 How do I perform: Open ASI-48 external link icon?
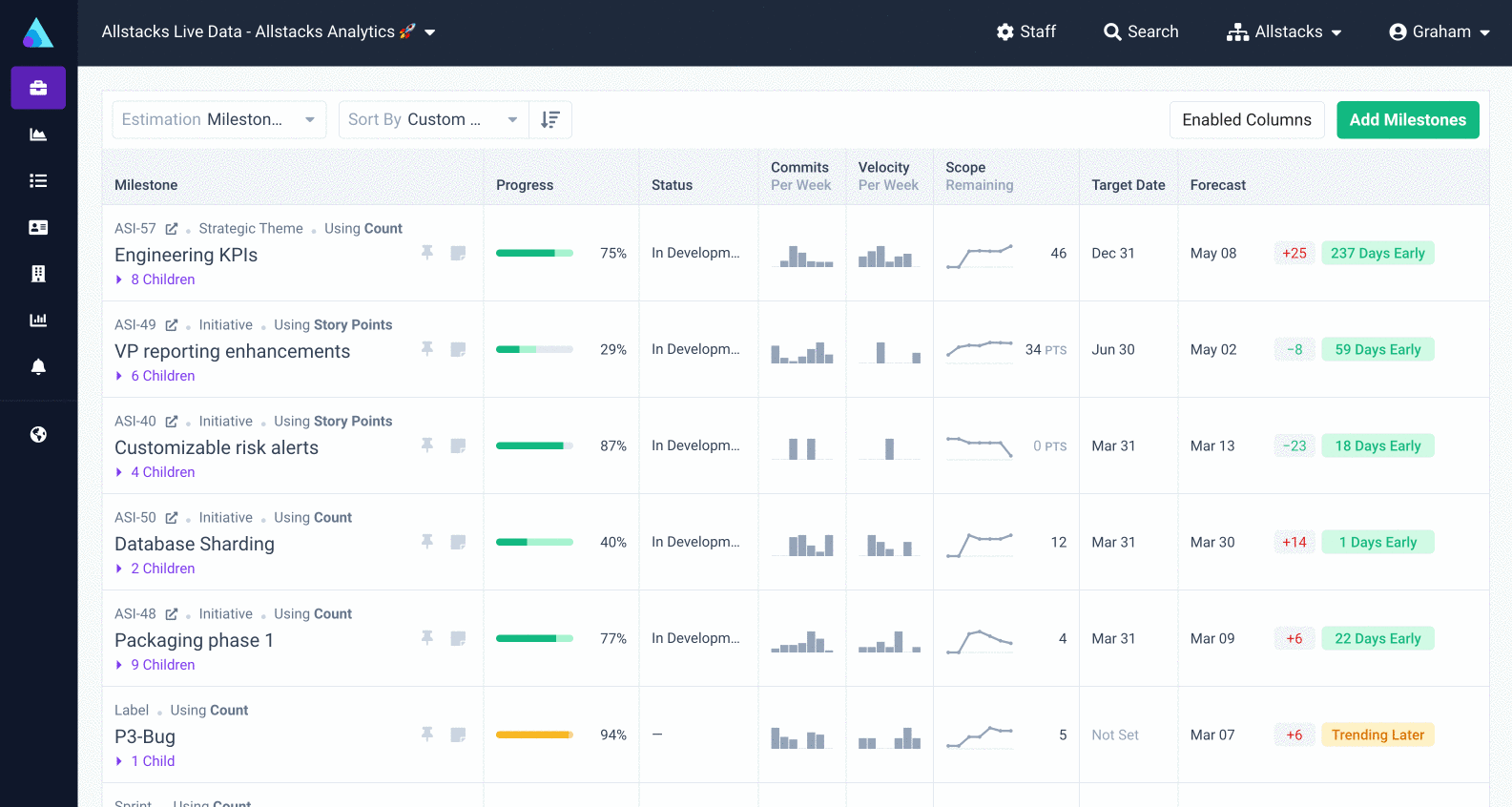[x=172, y=614]
